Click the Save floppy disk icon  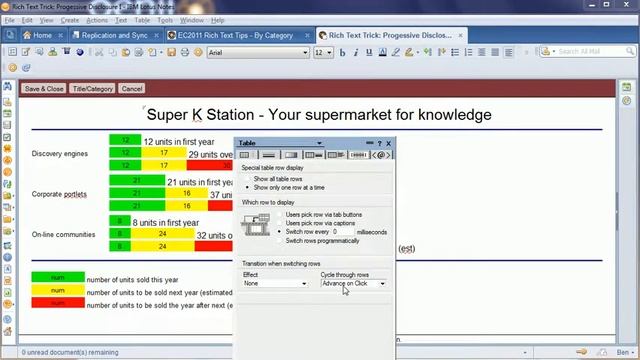171,52
